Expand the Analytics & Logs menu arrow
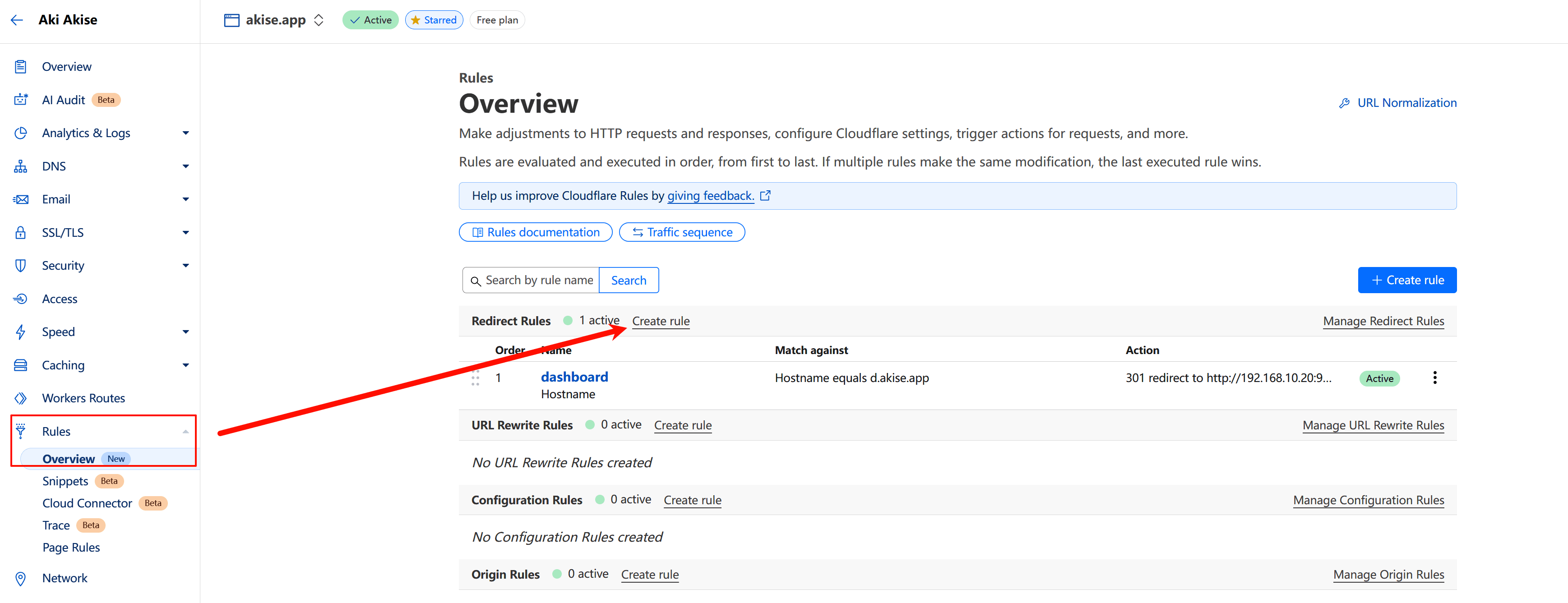The width and height of the screenshot is (1568, 603). [x=185, y=133]
